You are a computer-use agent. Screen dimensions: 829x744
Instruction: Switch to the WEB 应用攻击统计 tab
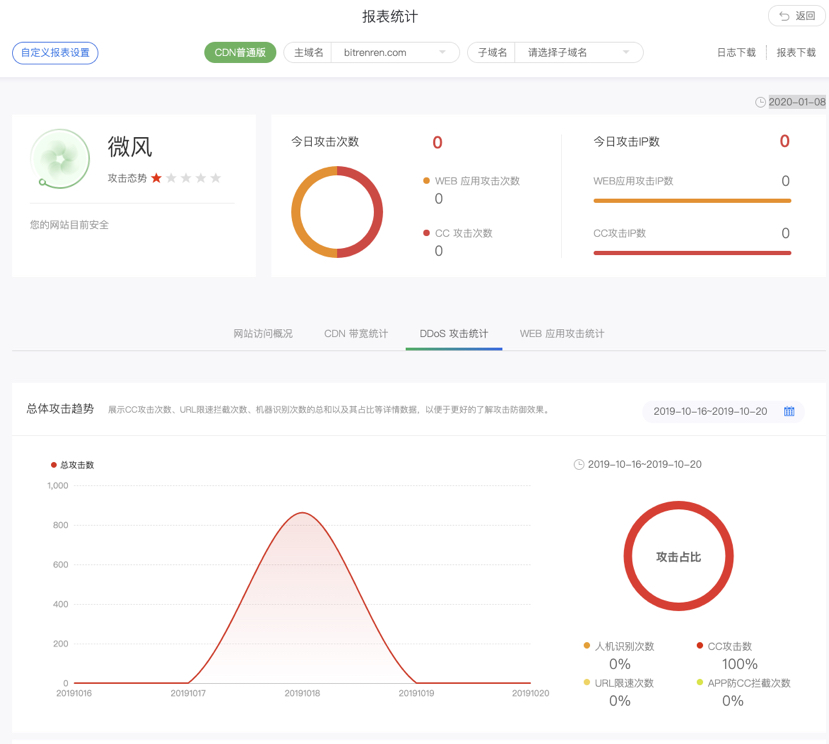click(562, 334)
